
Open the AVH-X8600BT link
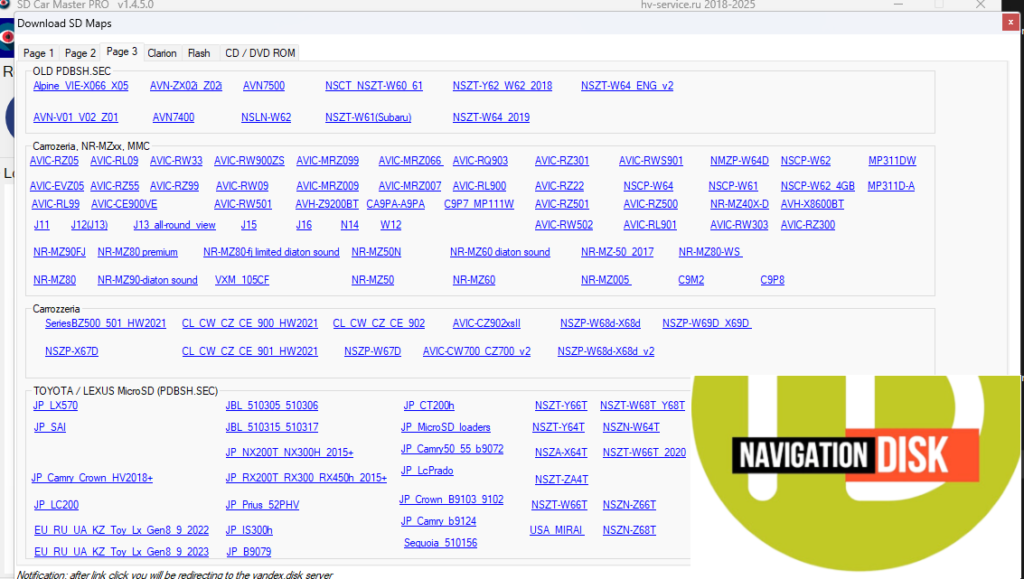tap(812, 204)
